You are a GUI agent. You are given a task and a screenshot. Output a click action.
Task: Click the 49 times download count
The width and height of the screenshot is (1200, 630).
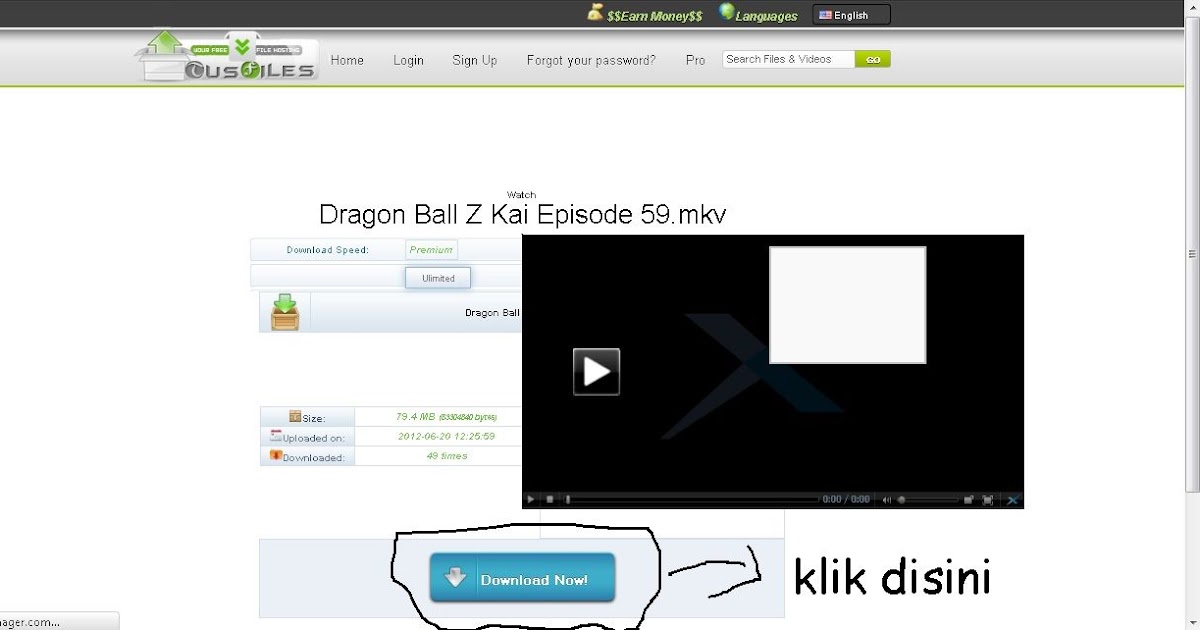click(x=446, y=456)
